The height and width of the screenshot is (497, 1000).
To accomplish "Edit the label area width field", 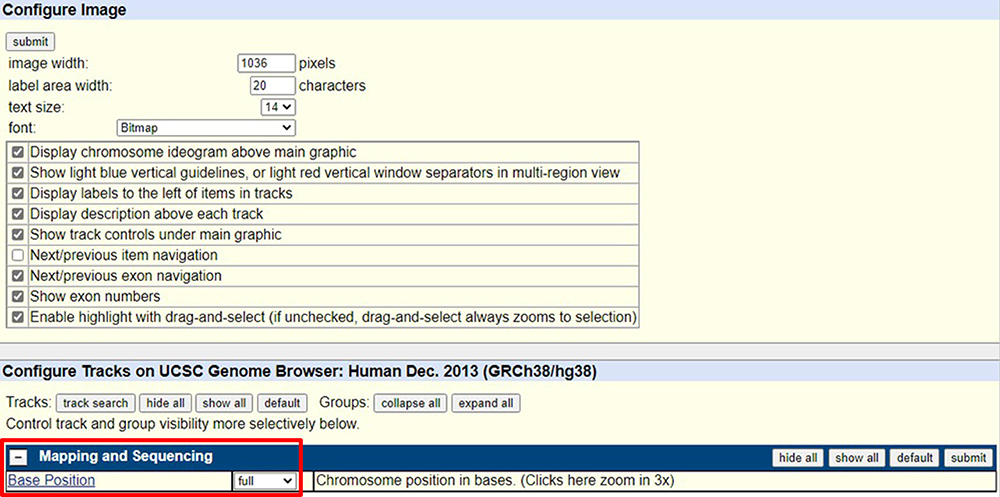I will 272,86.
